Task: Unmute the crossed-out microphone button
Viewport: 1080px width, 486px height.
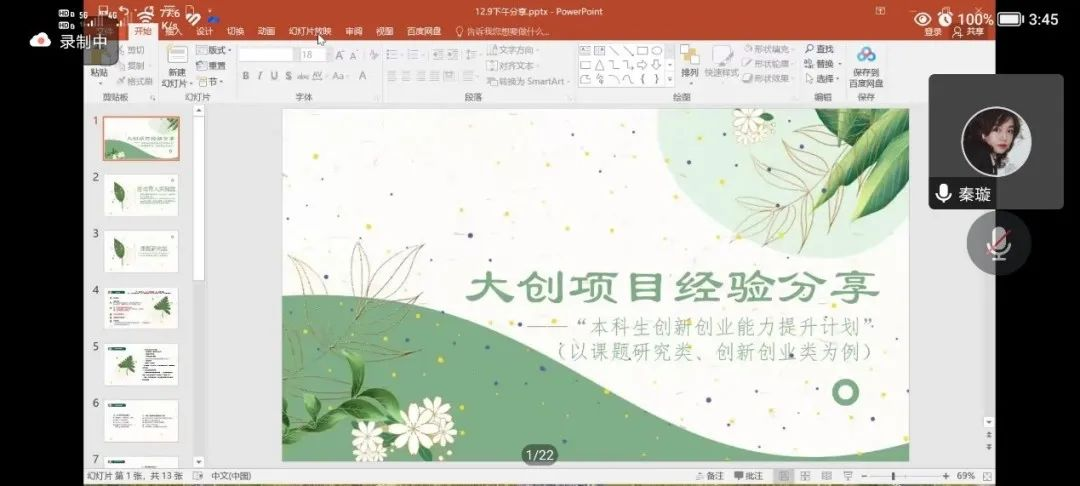Action: click(998, 243)
